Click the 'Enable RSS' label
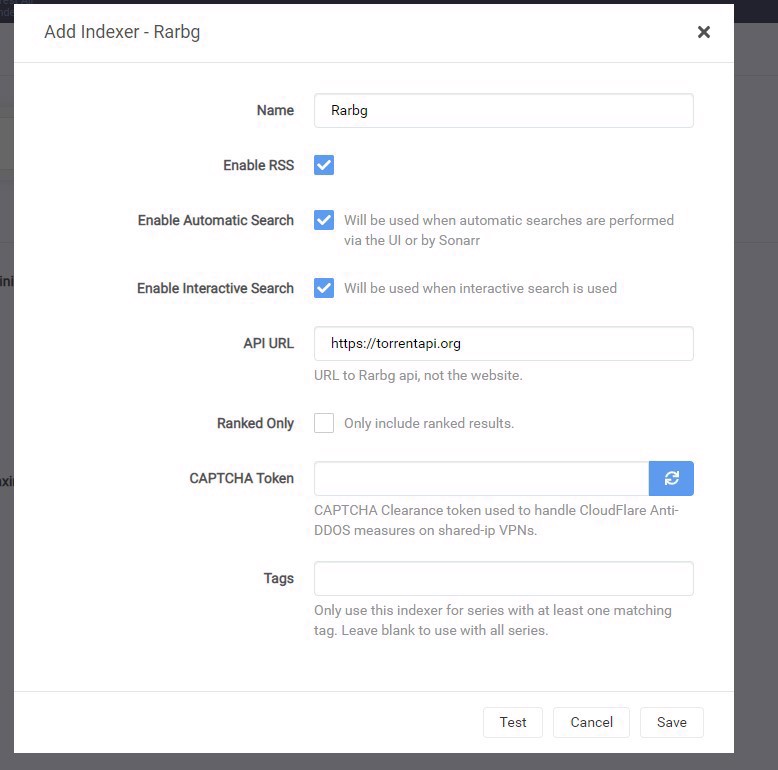The width and height of the screenshot is (778, 770). 259,165
